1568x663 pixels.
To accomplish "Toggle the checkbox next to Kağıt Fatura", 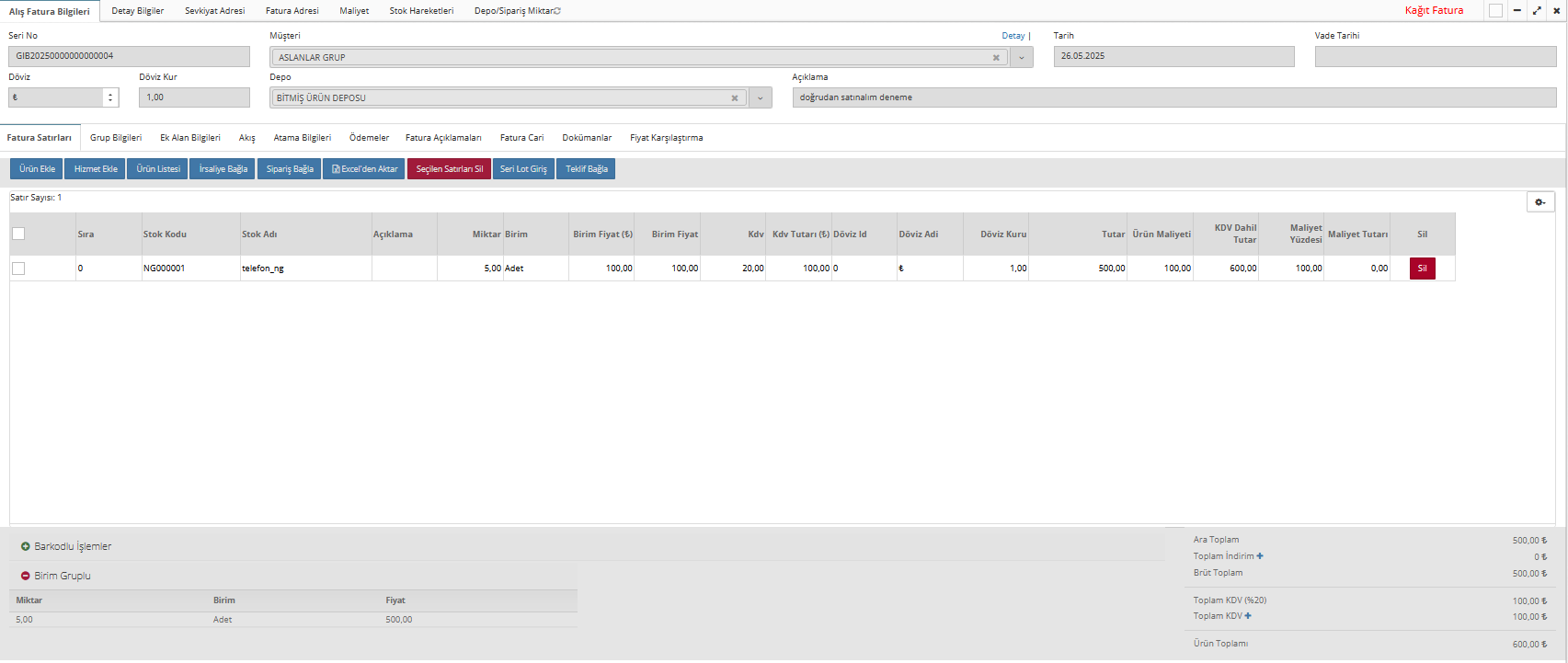I will point(1495,11).
